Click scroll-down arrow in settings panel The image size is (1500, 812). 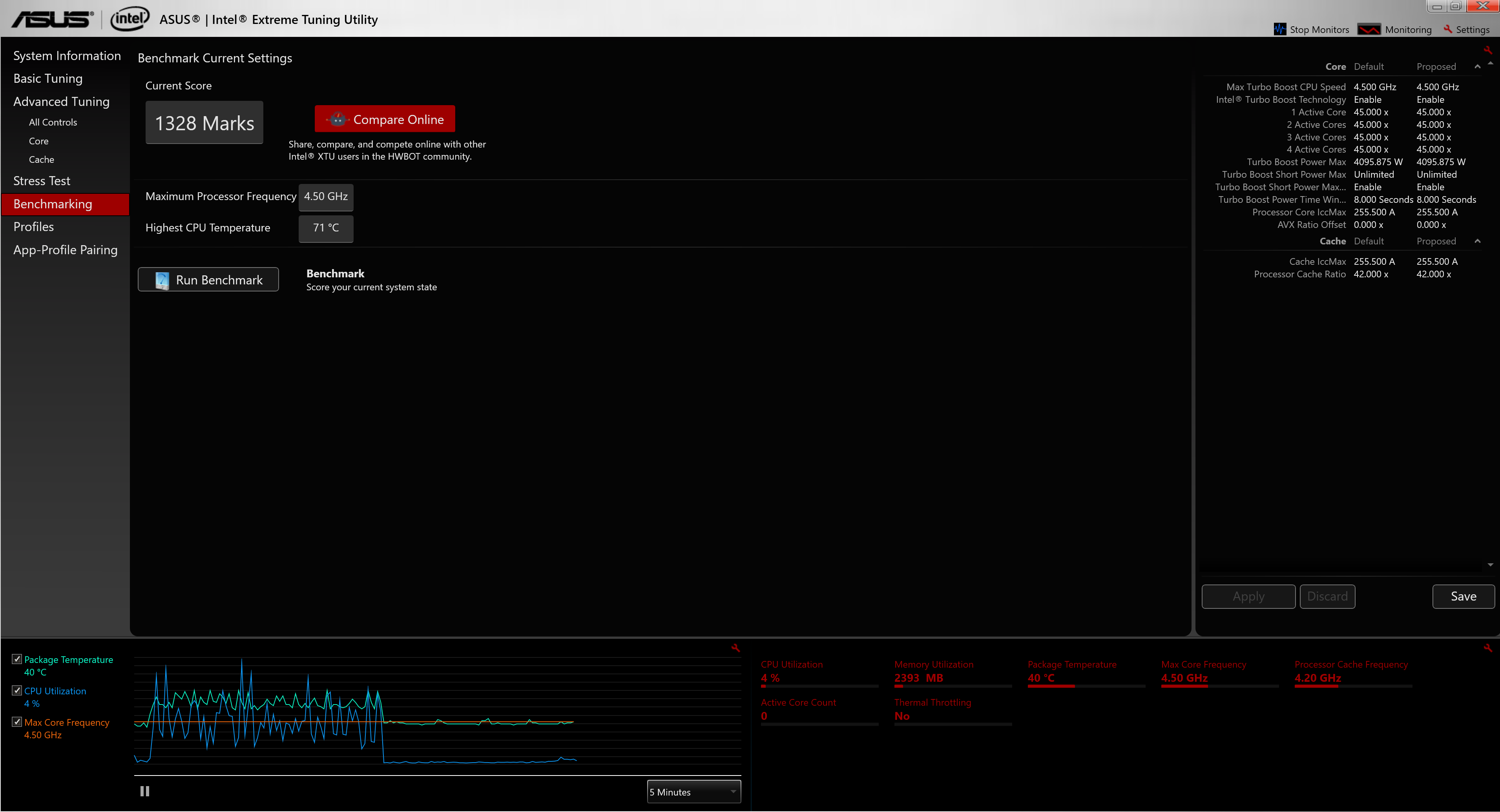[1490, 565]
